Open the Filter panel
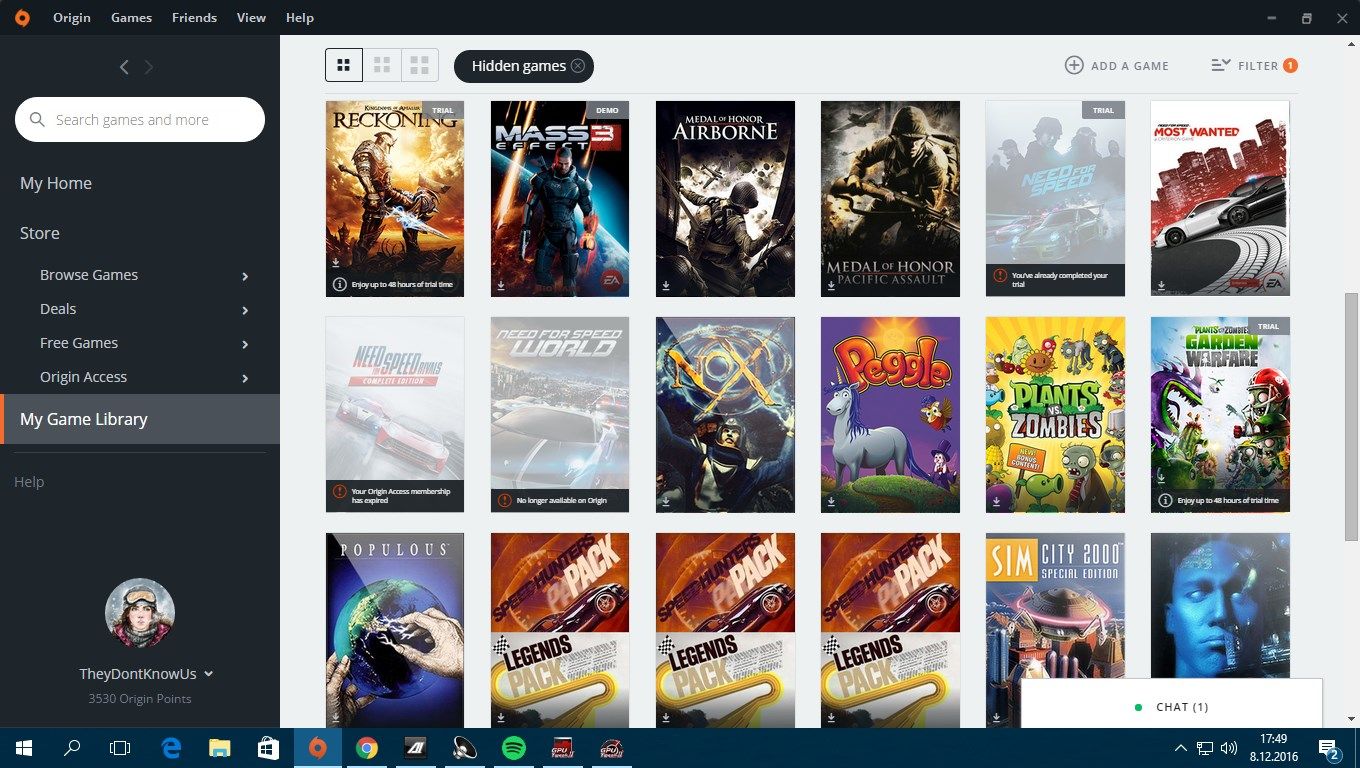Image resolution: width=1360 pixels, height=768 pixels. (1254, 66)
